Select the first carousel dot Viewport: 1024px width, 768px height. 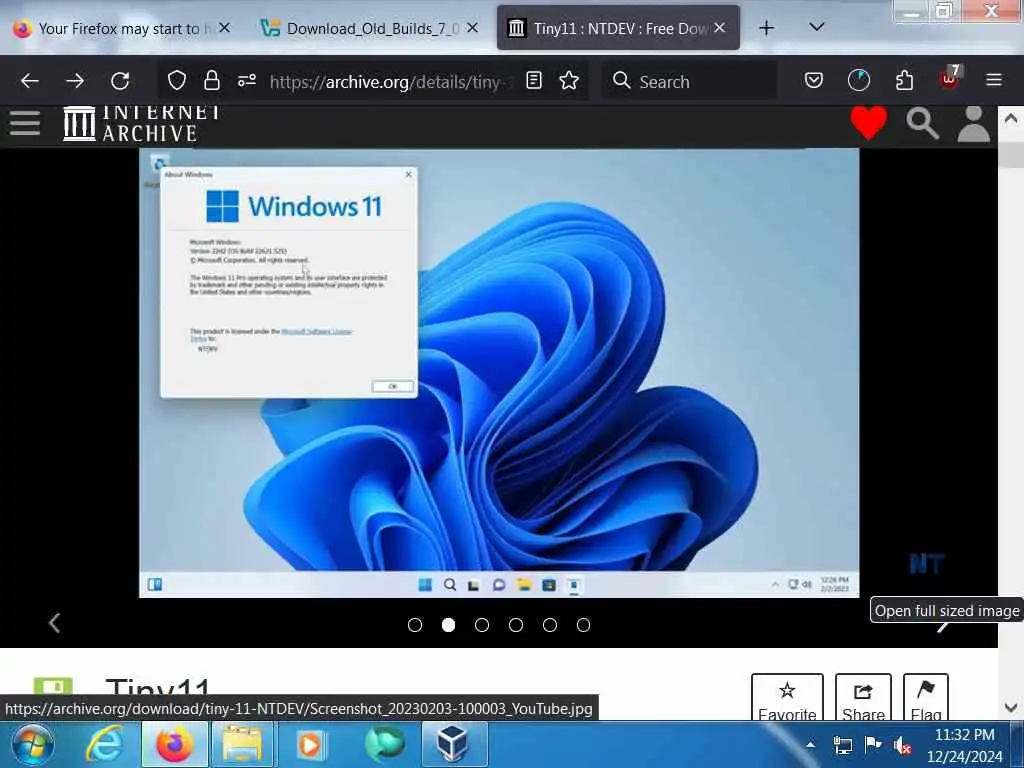pyautogui.click(x=415, y=625)
